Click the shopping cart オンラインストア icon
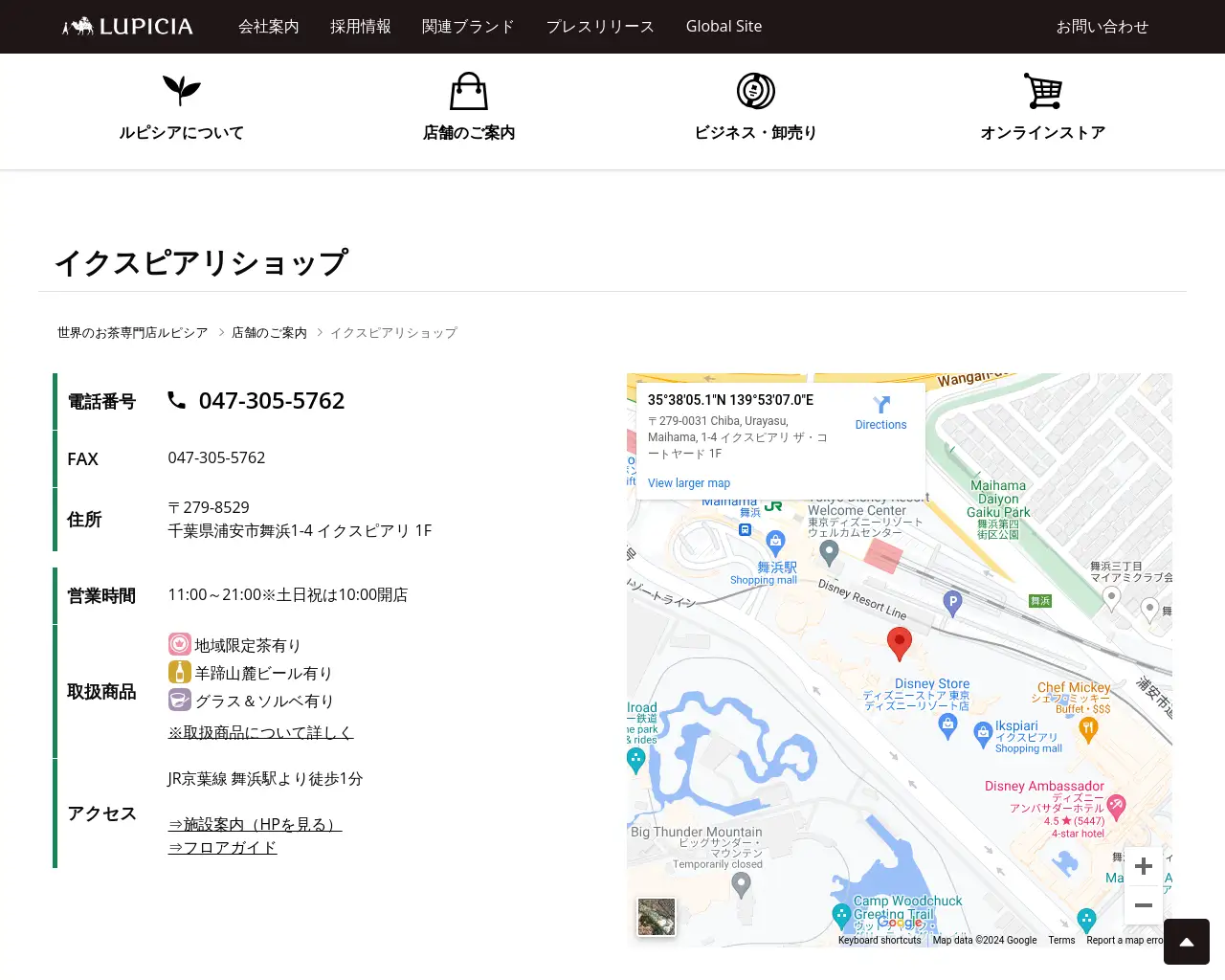 tap(1043, 91)
